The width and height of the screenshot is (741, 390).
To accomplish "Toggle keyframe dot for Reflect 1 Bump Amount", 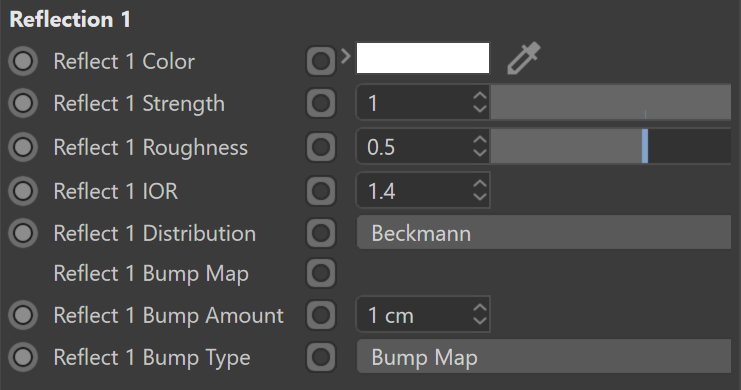I will tap(23, 315).
